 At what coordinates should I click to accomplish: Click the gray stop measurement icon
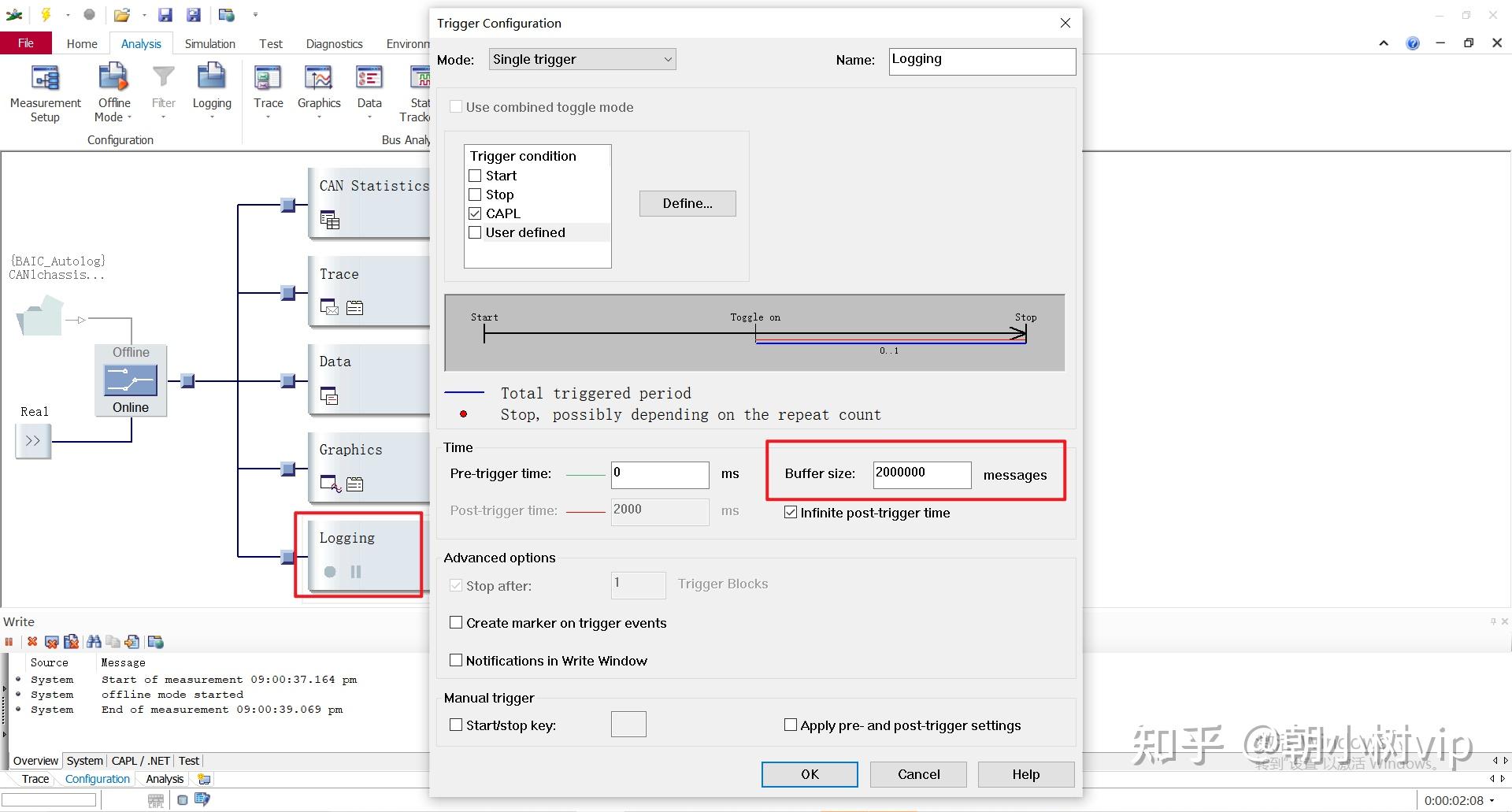(89, 14)
